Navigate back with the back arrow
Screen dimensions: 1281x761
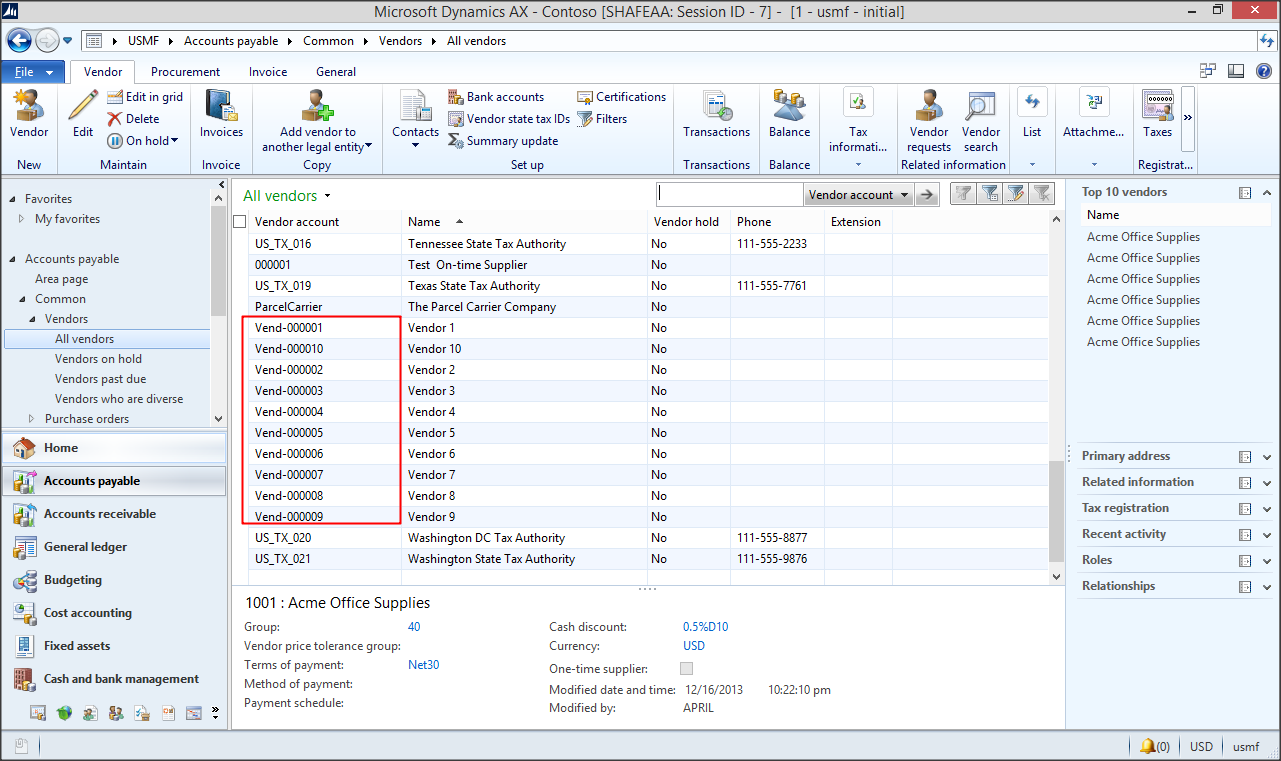(19, 40)
